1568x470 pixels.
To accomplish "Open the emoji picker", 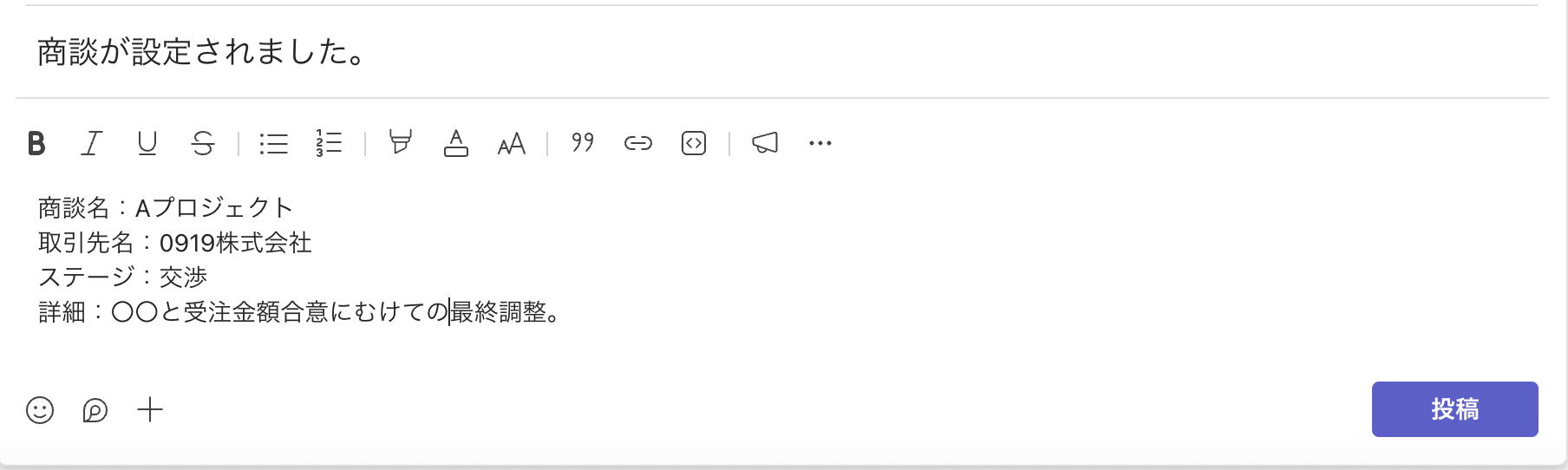I will click(40, 410).
